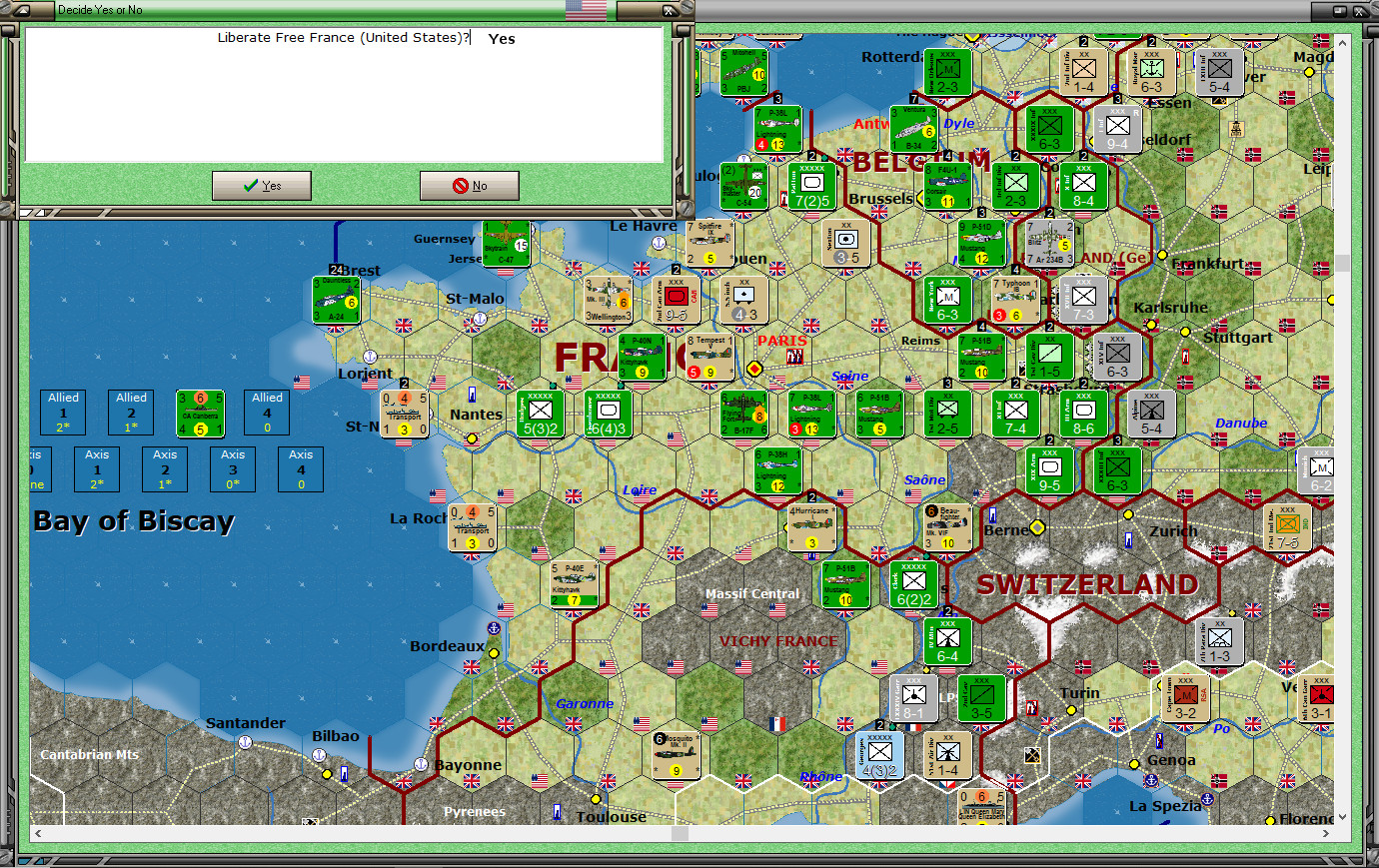The height and width of the screenshot is (868, 1379).
Task: Select the Mosquito aircraft near Bayonne
Action: (x=676, y=755)
